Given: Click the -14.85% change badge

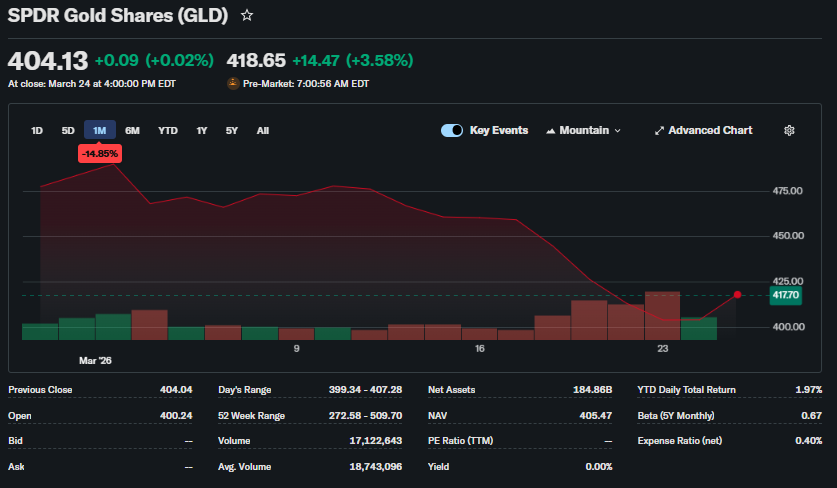Looking at the screenshot, I should 100,153.
